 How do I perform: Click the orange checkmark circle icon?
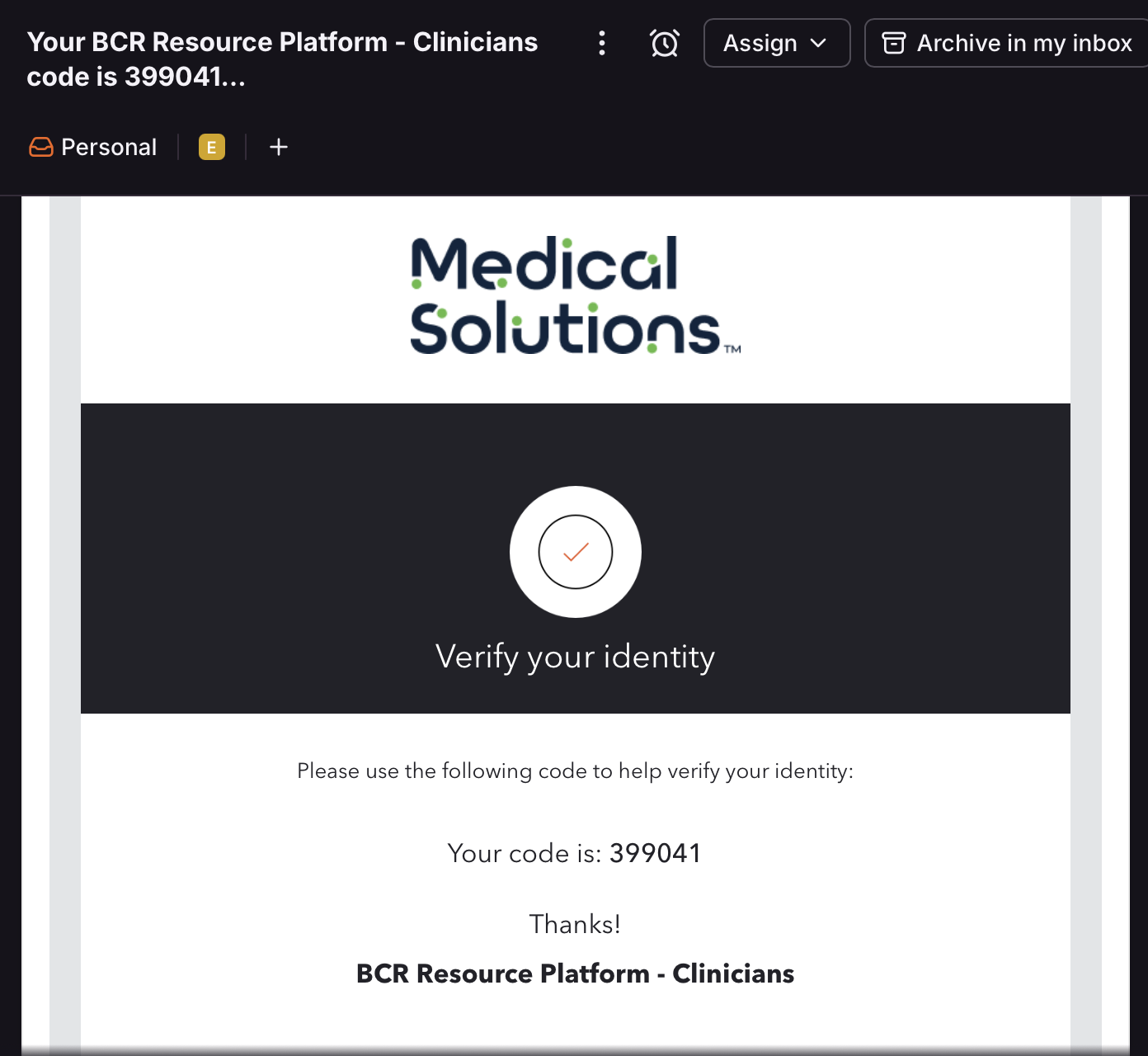point(576,552)
